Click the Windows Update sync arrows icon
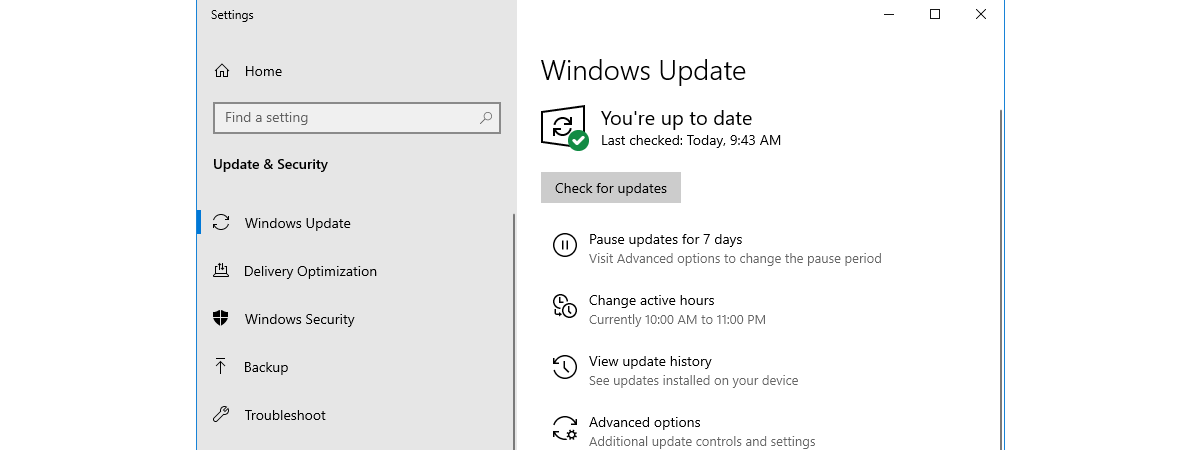 tap(222, 223)
